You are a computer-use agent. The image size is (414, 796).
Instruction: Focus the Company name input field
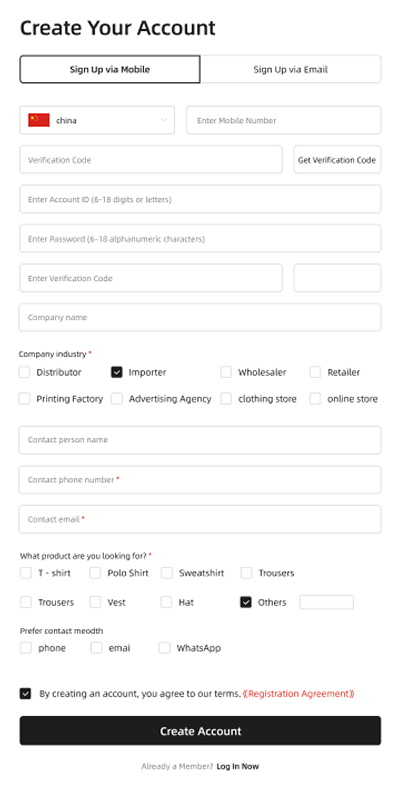pyautogui.click(x=200, y=317)
